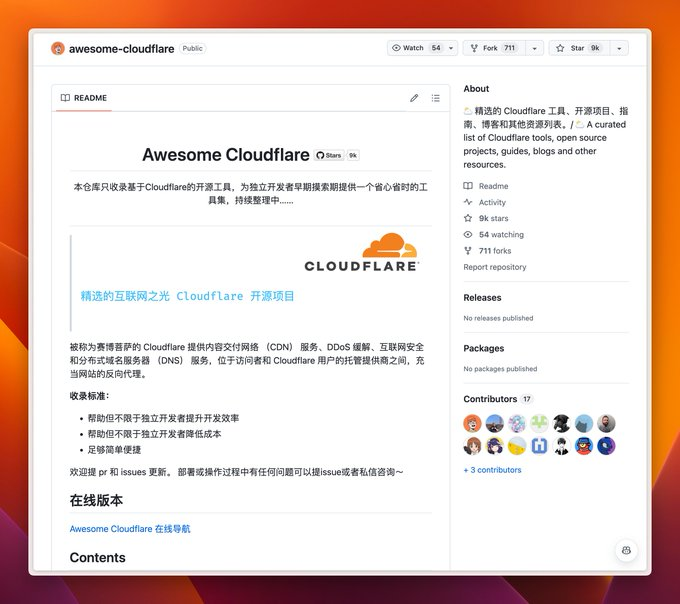Toggle Watch on the repository

[412, 48]
